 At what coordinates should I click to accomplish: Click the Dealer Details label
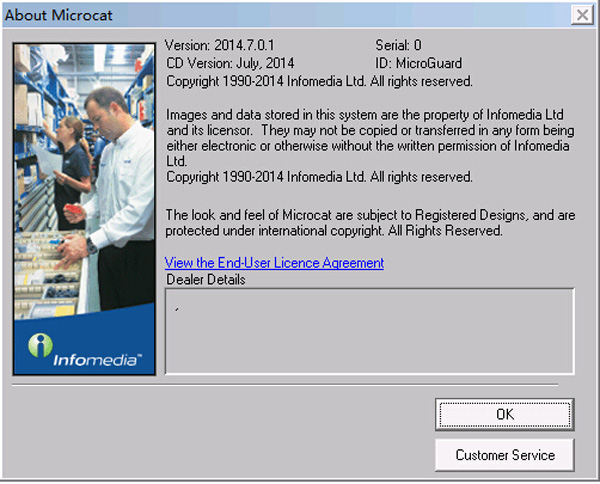(206, 280)
